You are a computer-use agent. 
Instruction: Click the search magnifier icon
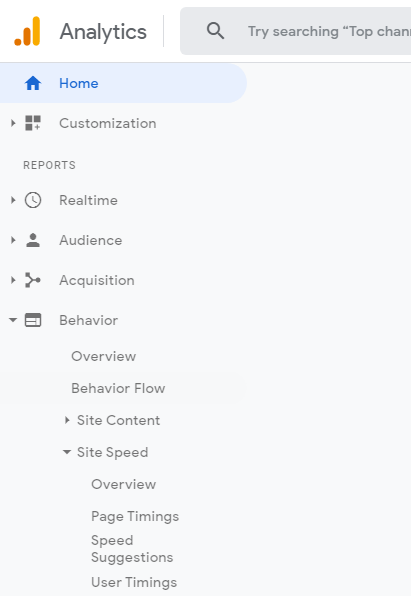coord(215,31)
